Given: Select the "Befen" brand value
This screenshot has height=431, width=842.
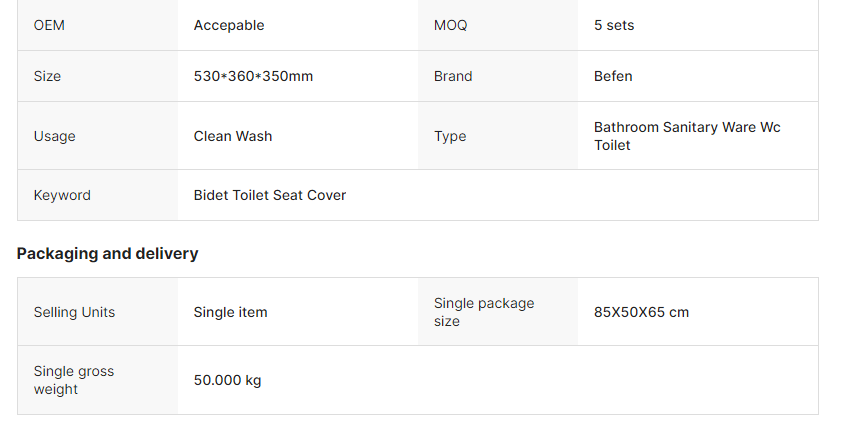Looking at the screenshot, I should (x=613, y=76).
